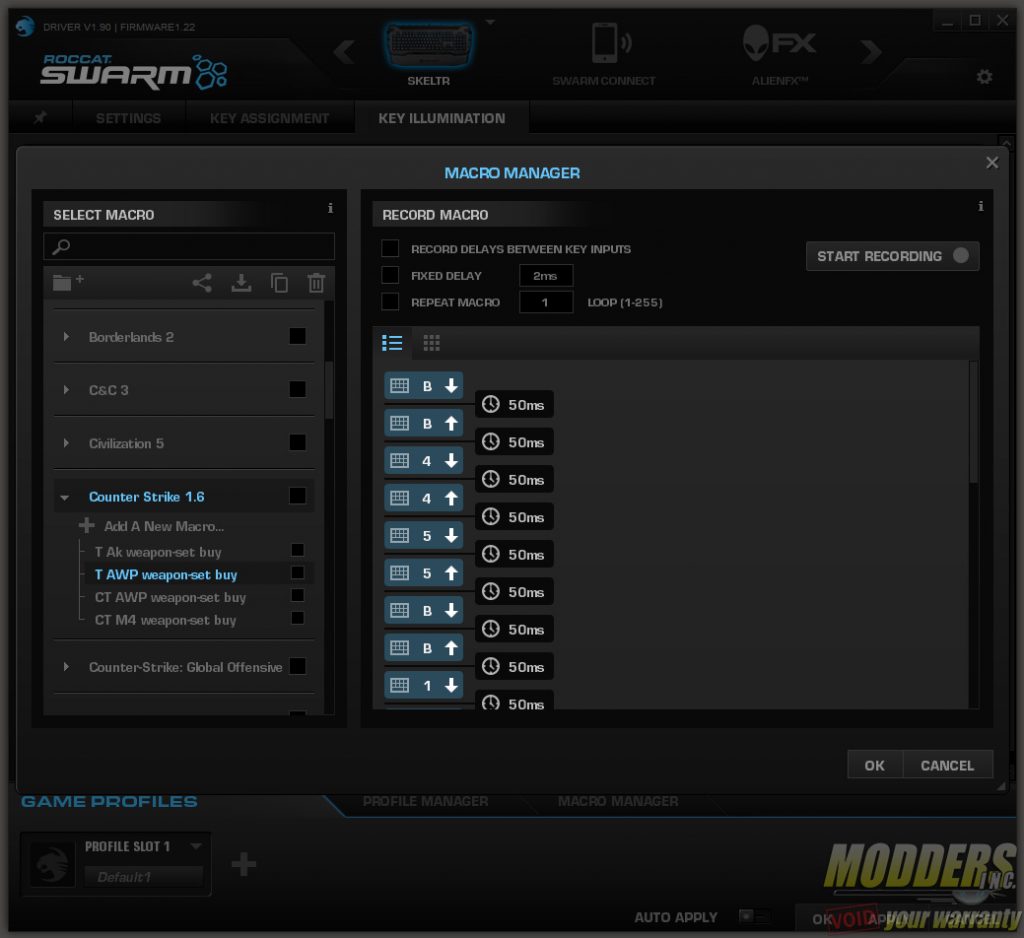The width and height of the screenshot is (1024, 938).
Task: Switch to the Profile Manager tab
Action: [x=425, y=801]
